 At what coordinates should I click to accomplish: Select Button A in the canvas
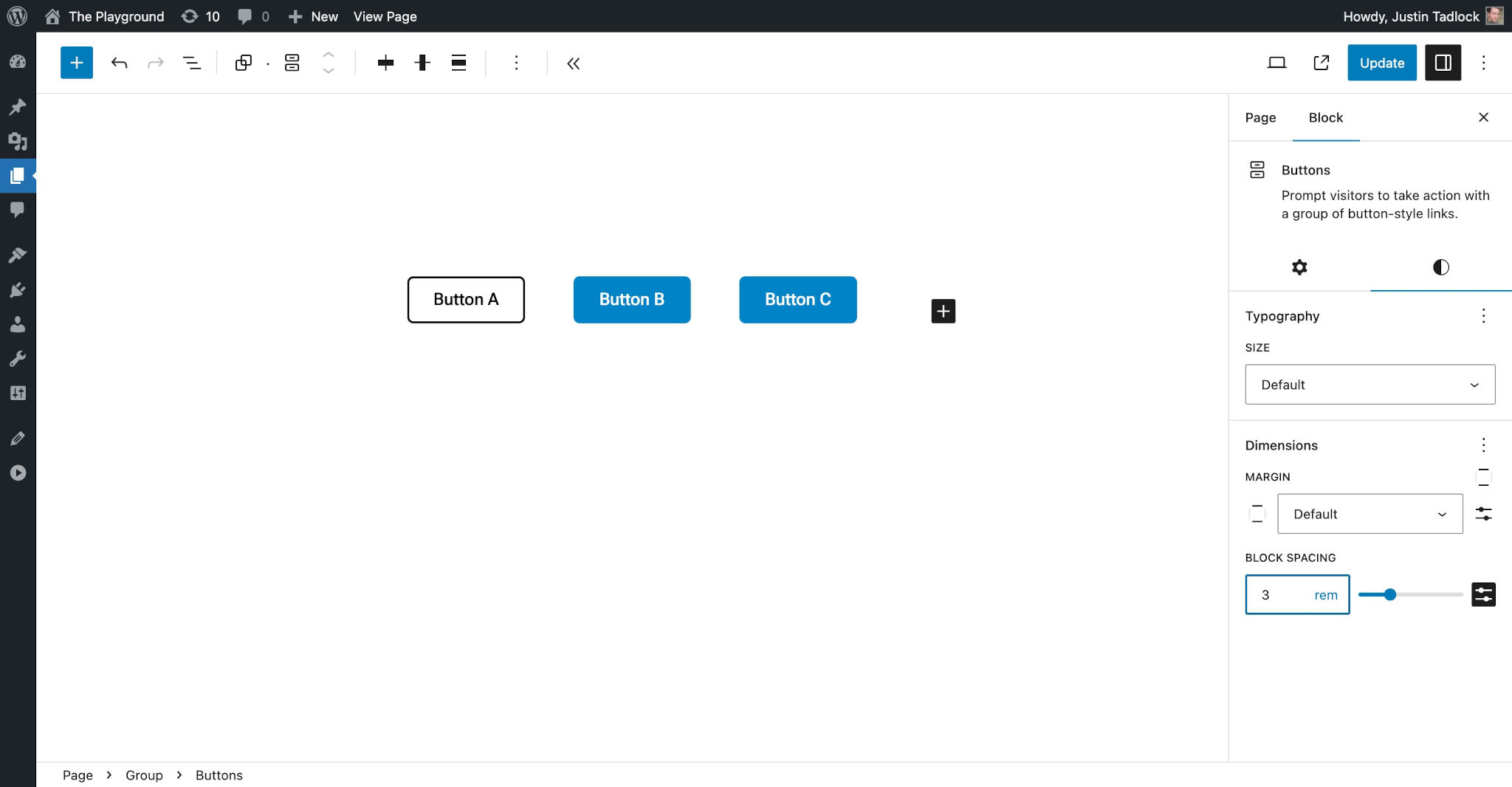(466, 300)
